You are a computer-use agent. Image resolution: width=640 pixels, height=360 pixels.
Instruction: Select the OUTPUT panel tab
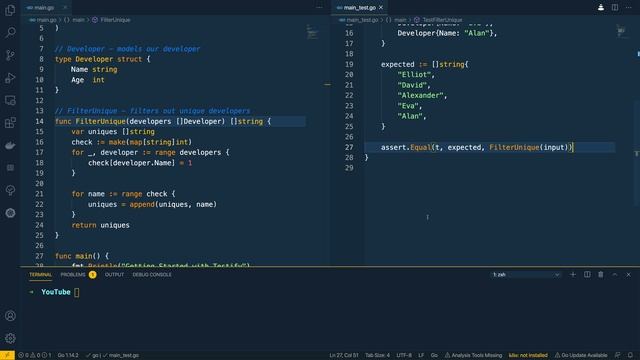[x=114, y=275]
